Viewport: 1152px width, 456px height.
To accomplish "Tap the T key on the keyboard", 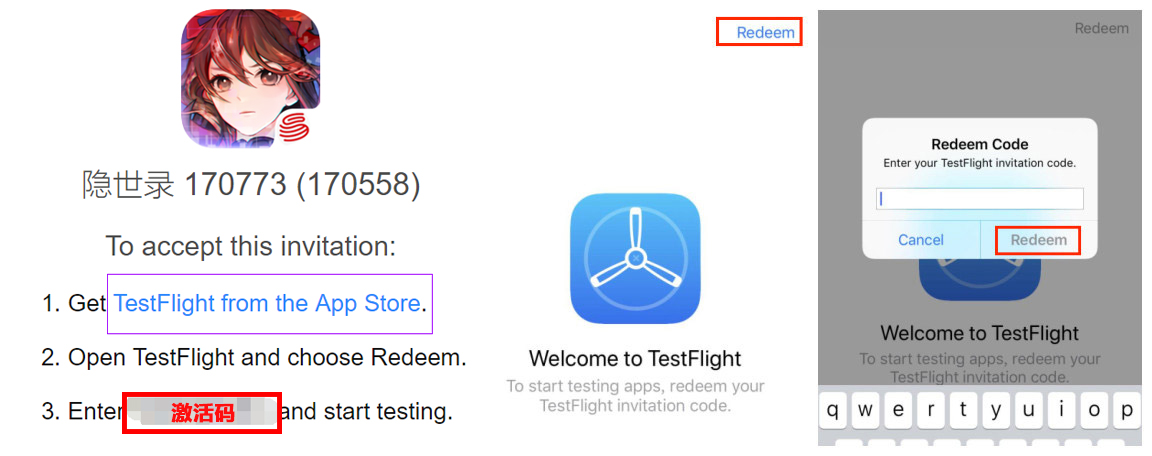I will point(963,410).
